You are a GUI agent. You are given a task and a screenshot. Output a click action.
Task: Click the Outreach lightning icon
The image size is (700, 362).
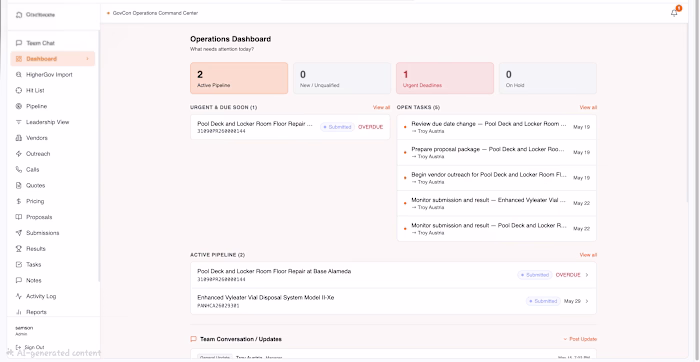(19, 154)
